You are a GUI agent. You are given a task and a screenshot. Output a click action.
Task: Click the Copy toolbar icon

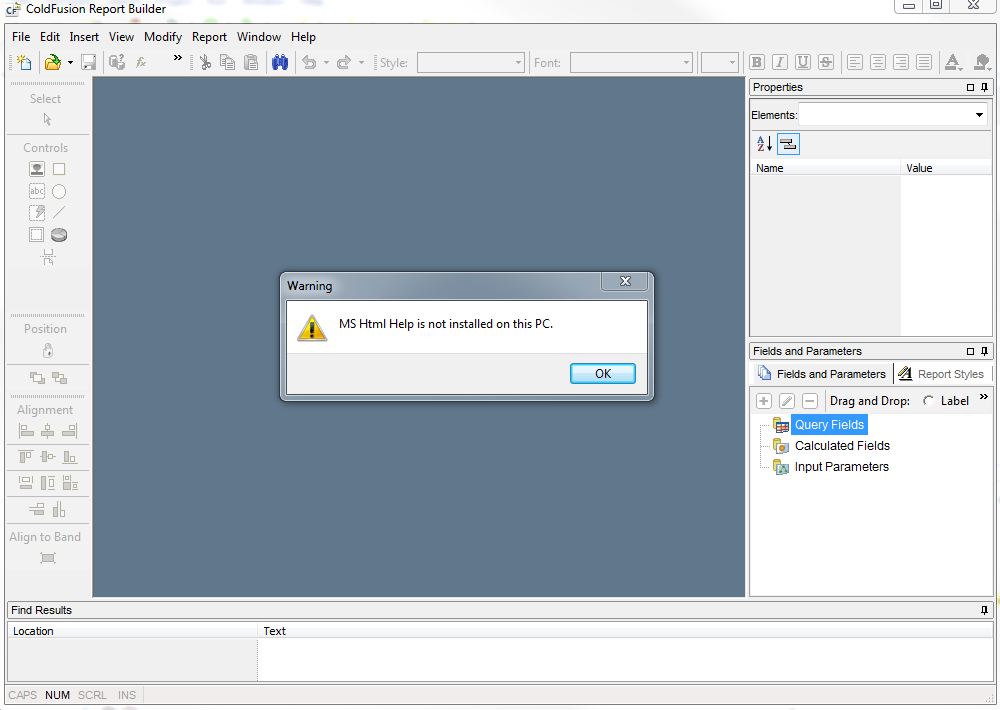click(228, 62)
